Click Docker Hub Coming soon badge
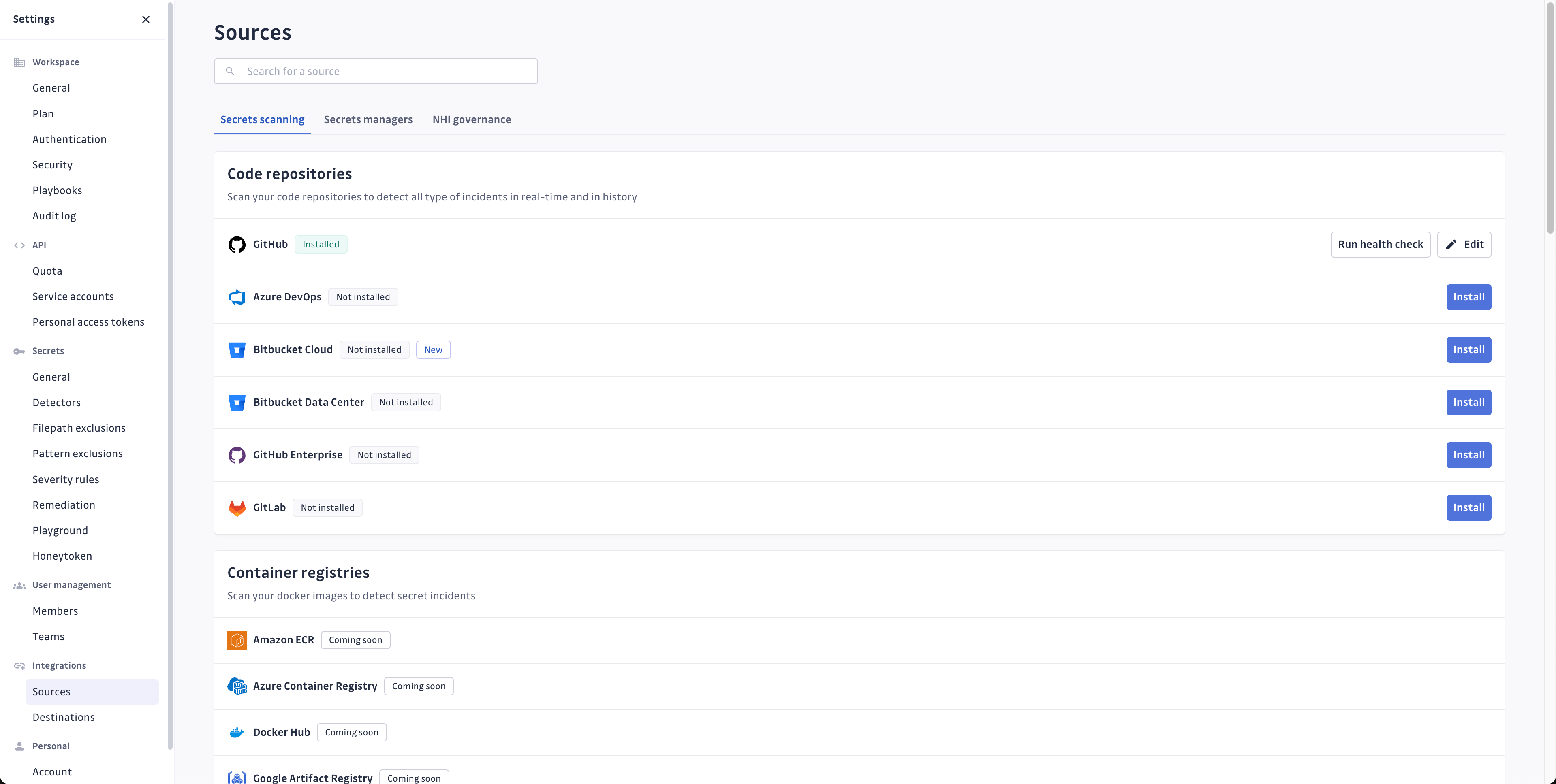The image size is (1556, 784). tap(352, 732)
